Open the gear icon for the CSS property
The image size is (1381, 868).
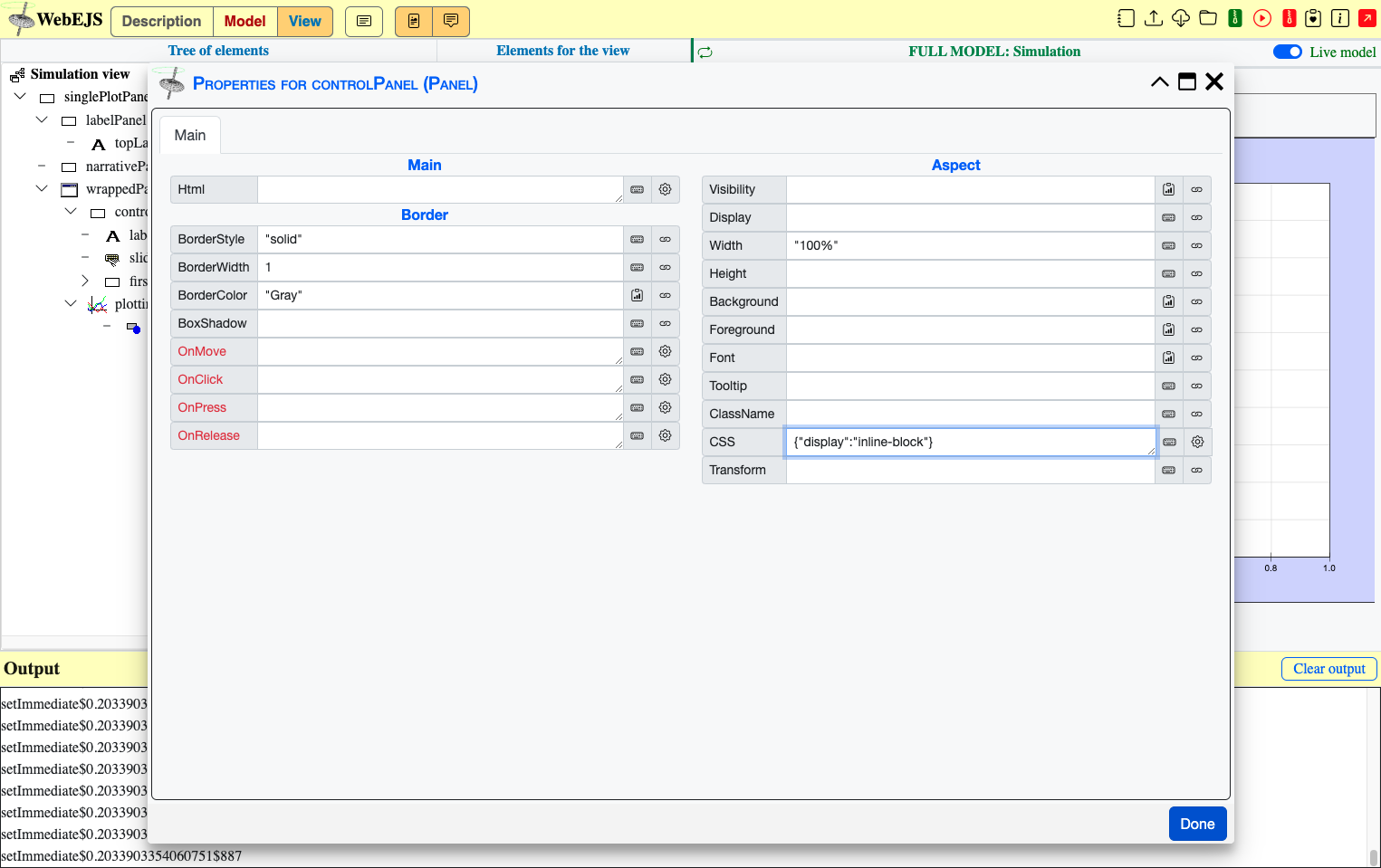pos(1197,442)
